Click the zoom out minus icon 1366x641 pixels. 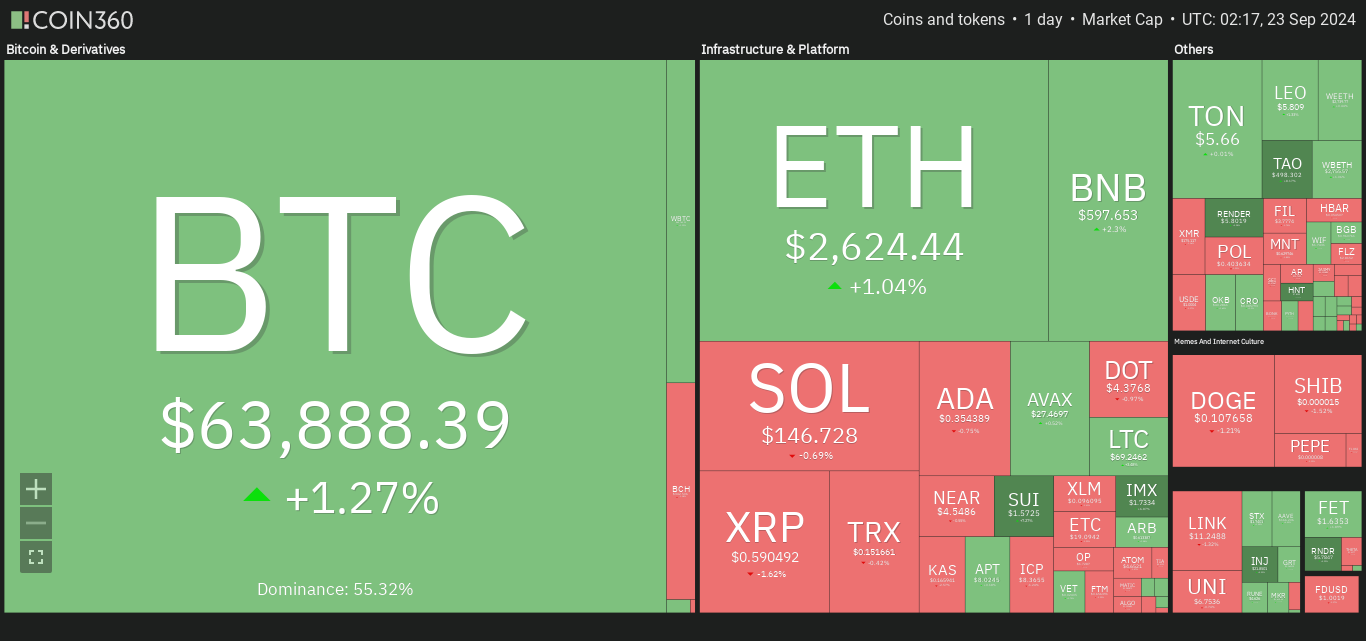[x=36, y=523]
